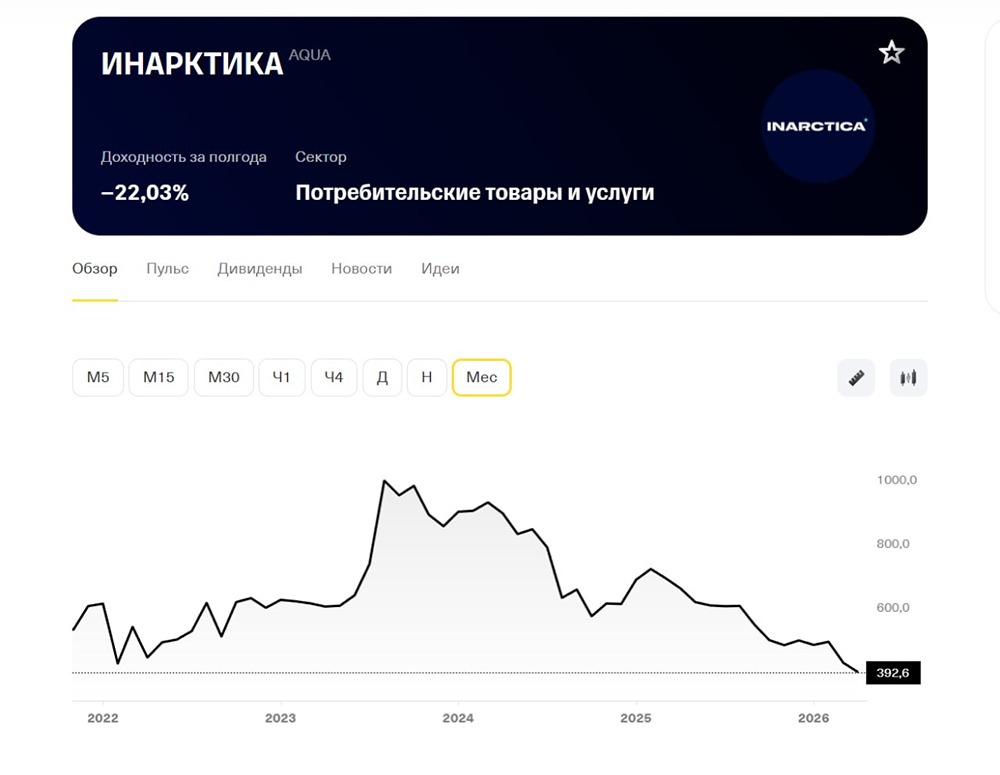Screen dimensions: 1000x775
Task: Enable the daily Д timeframe
Action: tap(382, 377)
